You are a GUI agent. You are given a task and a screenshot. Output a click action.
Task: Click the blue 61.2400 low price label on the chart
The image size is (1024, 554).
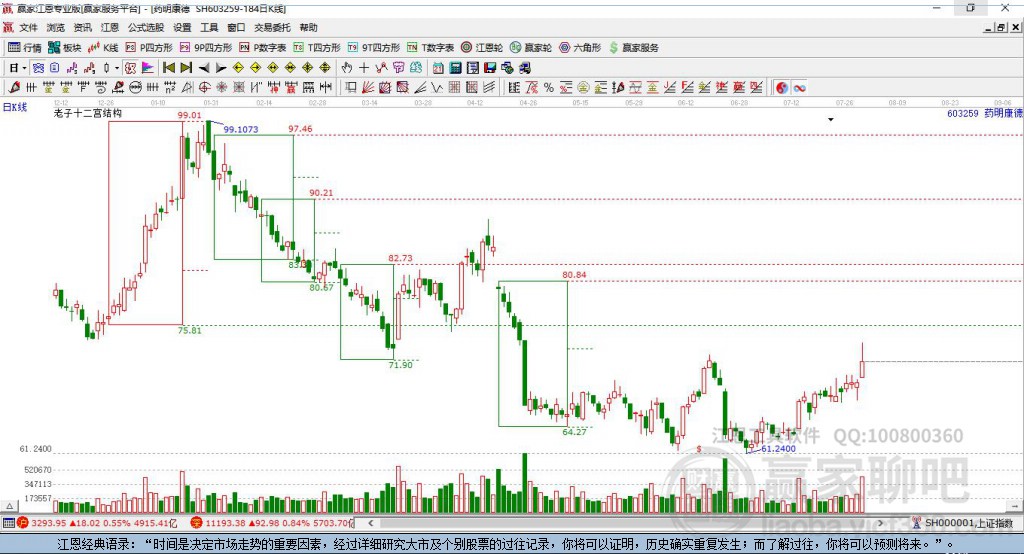pyautogui.click(x=778, y=449)
